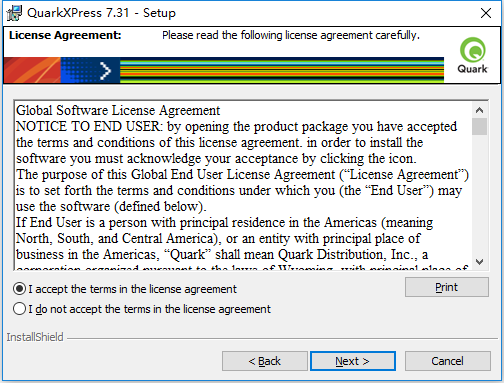The height and width of the screenshot is (383, 504).
Task: Select "I accept the terms" radio button
Action: coord(19,289)
